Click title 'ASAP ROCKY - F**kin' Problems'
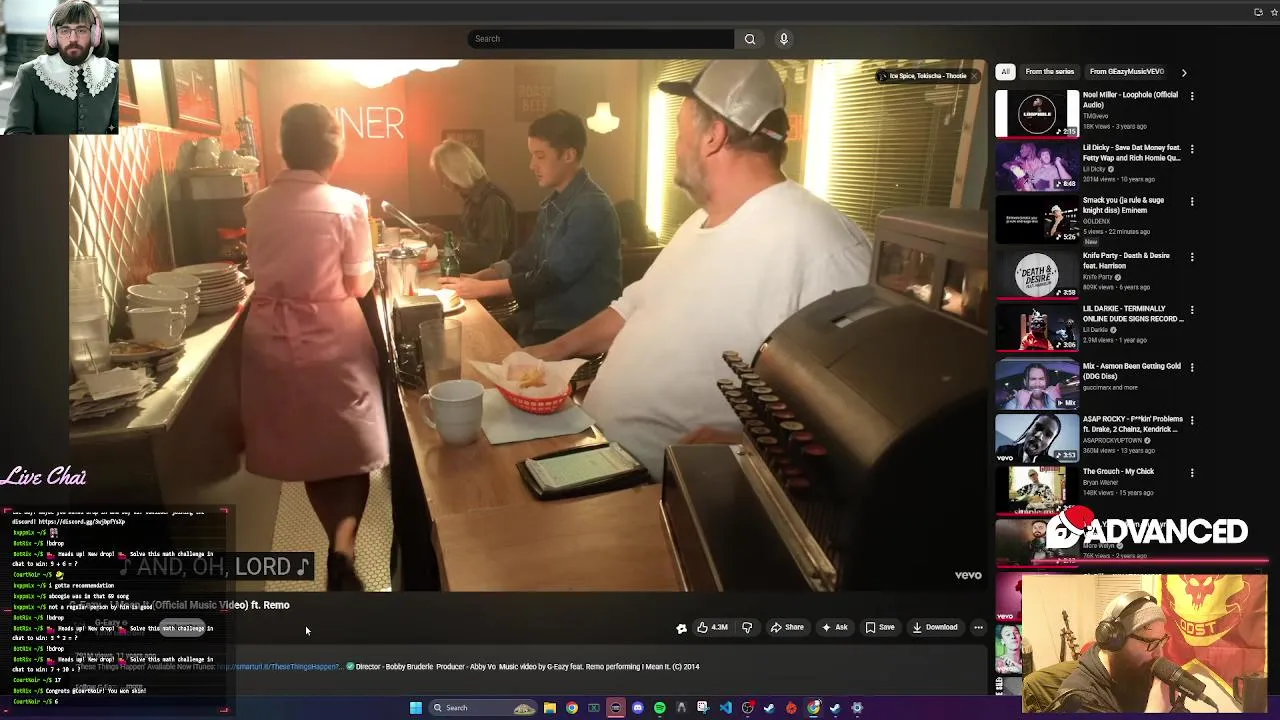This screenshot has height=720, width=1280. [1132, 424]
